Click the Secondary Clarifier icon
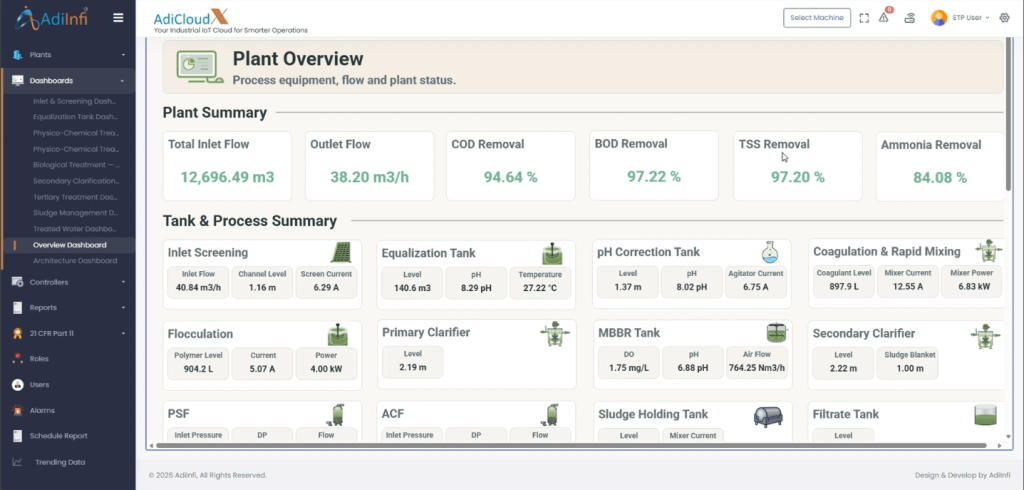The height and width of the screenshot is (490, 1024). point(985,336)
